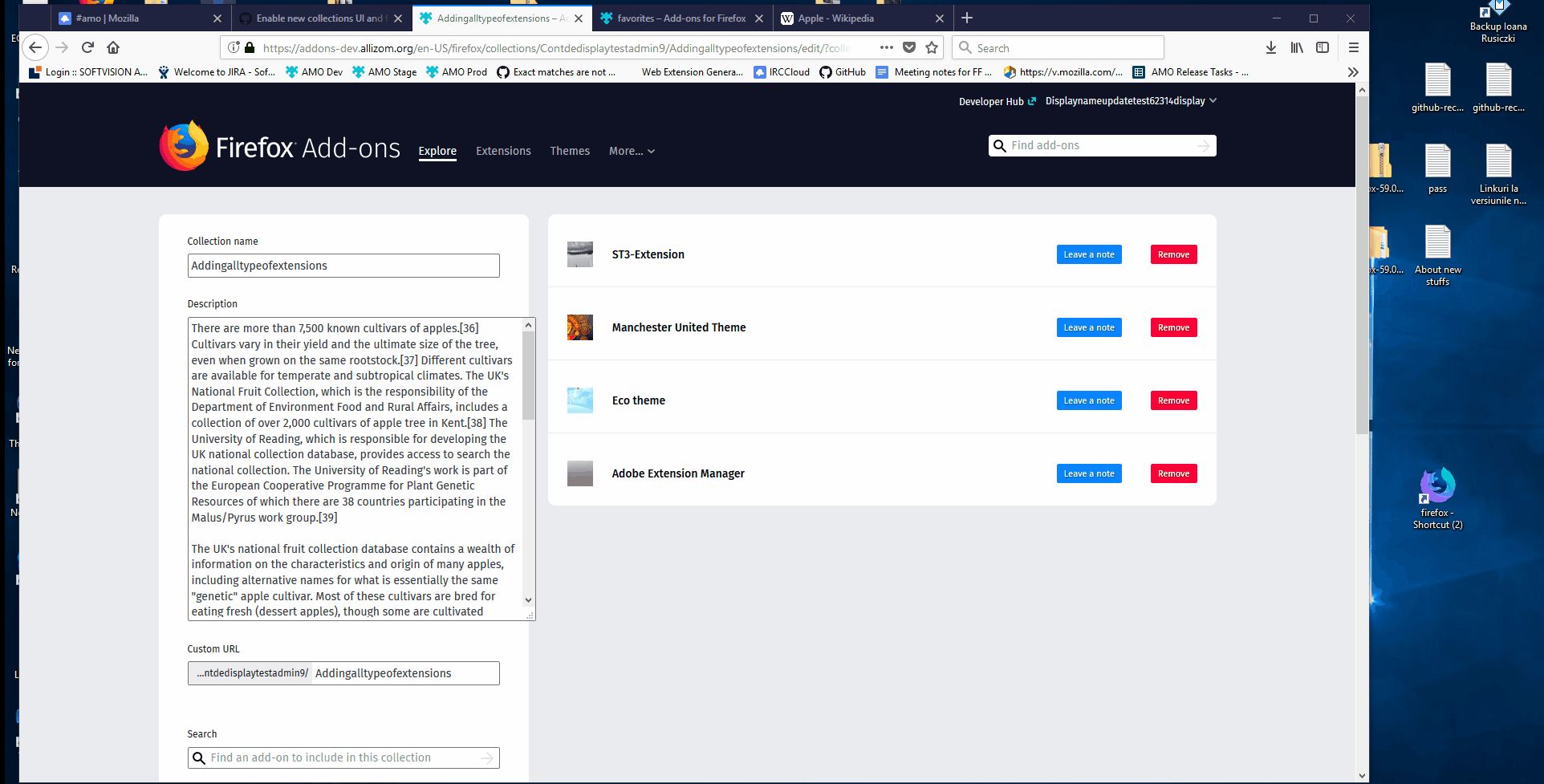
Task: Open the Firefox hamburger menu
Action: point(1354,47)
